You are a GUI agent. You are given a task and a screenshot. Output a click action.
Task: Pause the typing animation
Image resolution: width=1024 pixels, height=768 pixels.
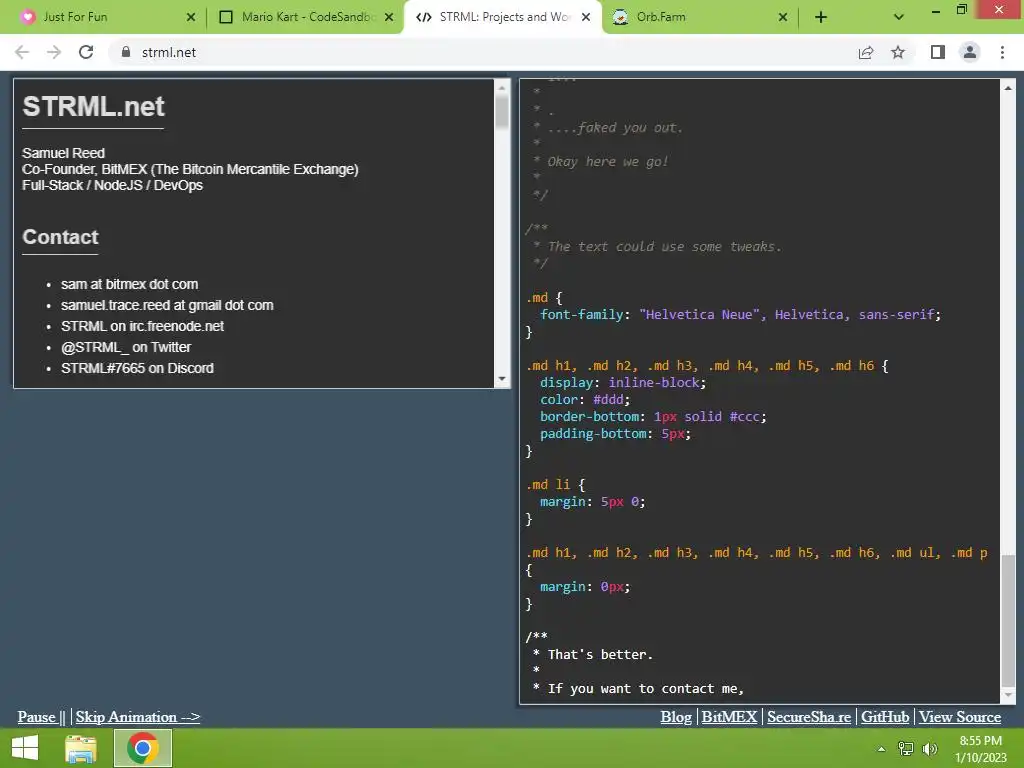click(x=41, y=717)
